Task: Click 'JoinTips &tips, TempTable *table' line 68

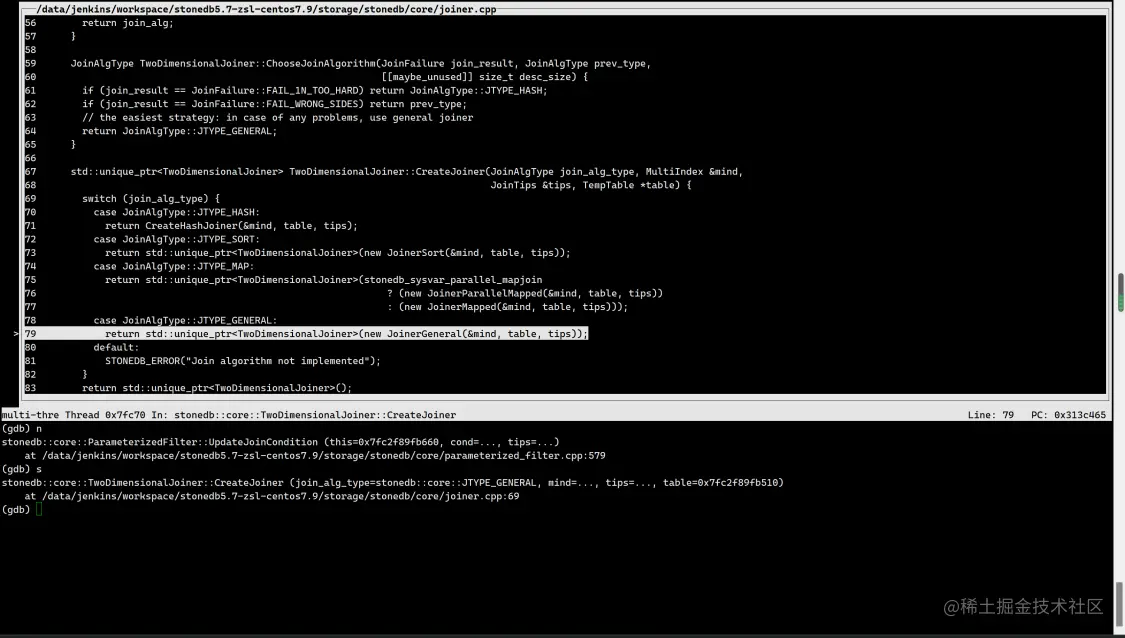Action: [590, 185]
